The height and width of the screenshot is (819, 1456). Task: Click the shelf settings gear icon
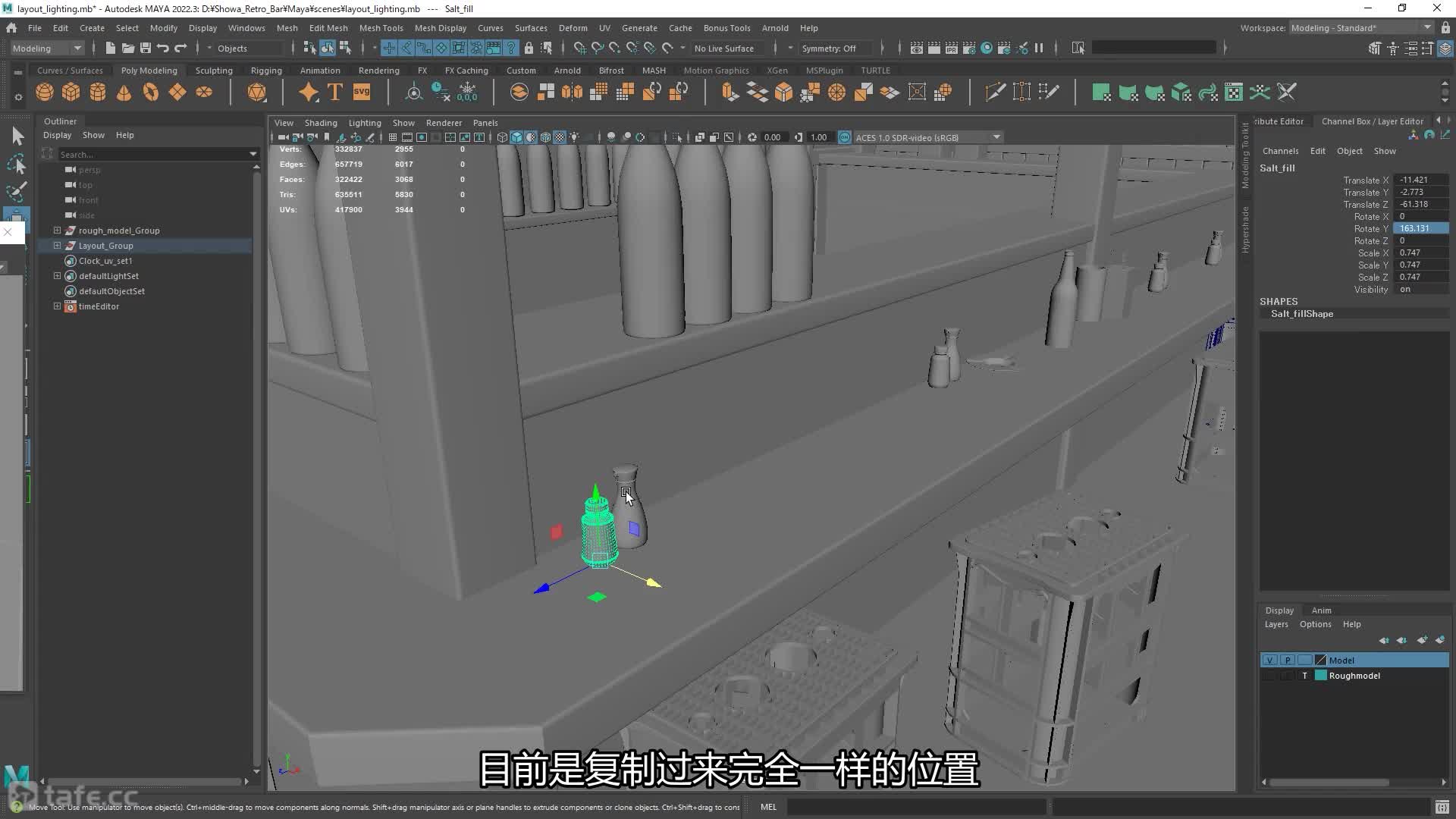pos(18,97)
